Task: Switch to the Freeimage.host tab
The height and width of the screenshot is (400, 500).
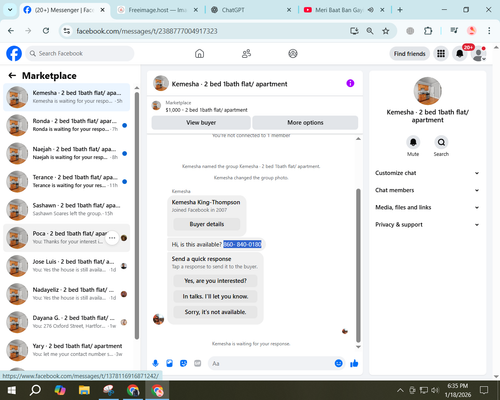Action: pyautogui.click(x=158, y=10)
